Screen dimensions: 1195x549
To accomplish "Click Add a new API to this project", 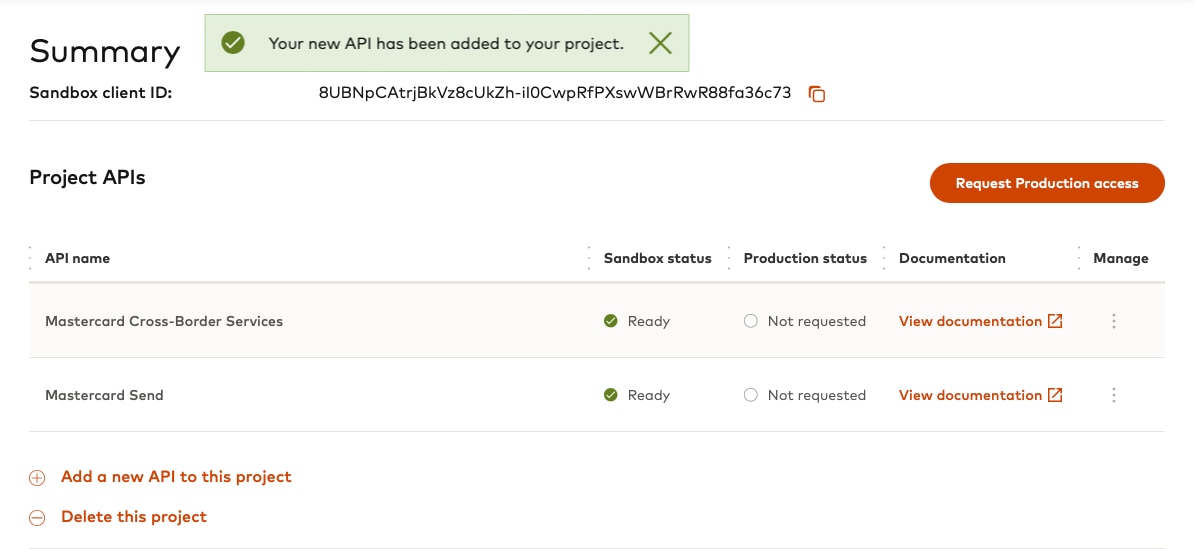I will pos(176,477).
